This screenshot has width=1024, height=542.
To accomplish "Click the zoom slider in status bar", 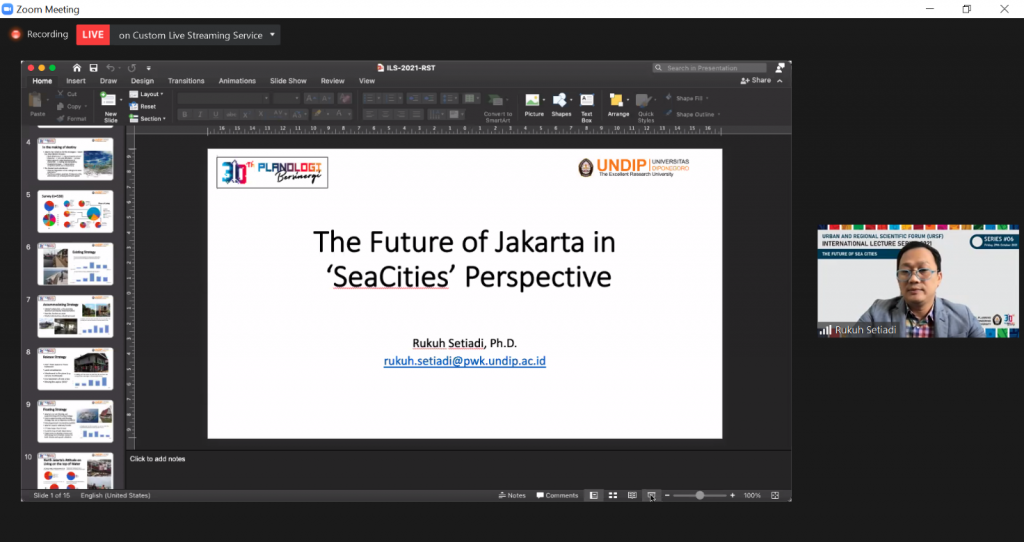I will coord(699,495).
